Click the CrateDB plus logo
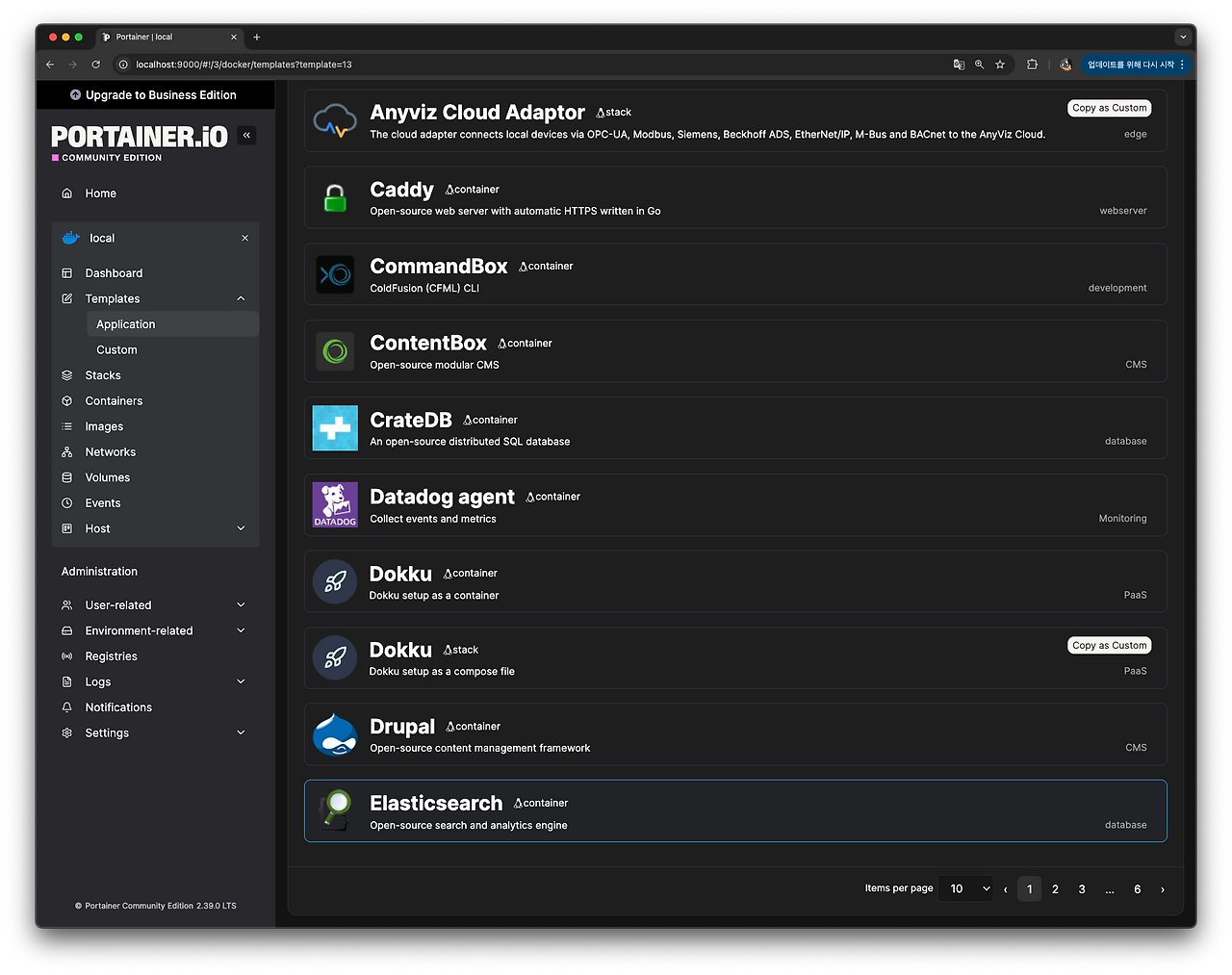The image size is (1232, 975). click(x=335, y=428)
